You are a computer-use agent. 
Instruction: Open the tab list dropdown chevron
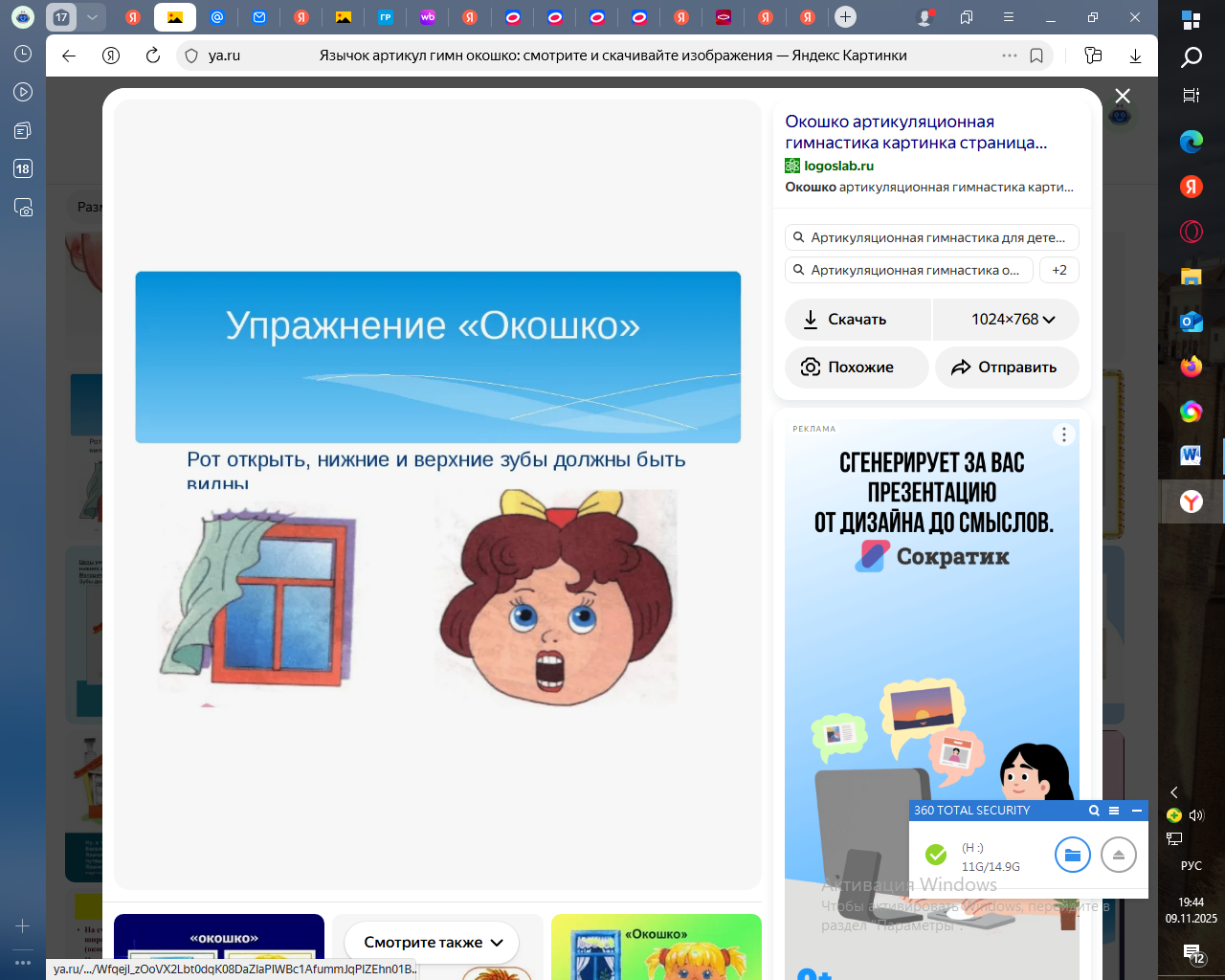92,17
